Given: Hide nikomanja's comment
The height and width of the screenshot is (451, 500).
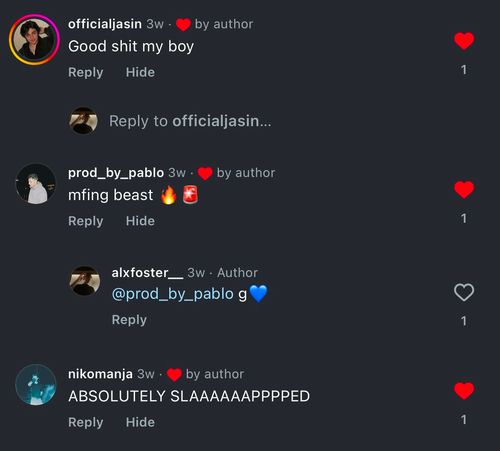Looking at the screenshot, I should pyautogui.click(x=140, y=422).
